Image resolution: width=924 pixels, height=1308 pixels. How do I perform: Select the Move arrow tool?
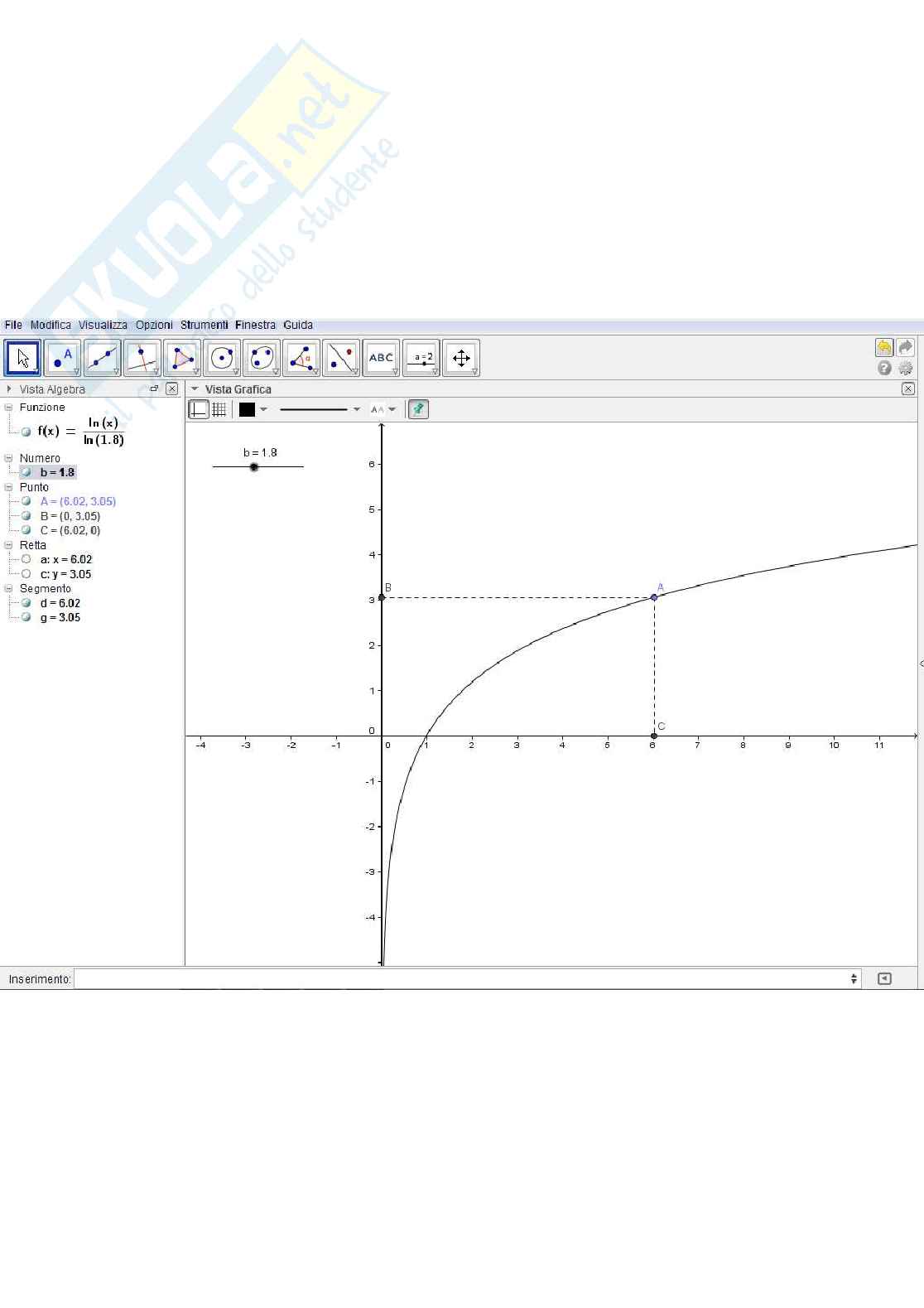tap(23, 359)
